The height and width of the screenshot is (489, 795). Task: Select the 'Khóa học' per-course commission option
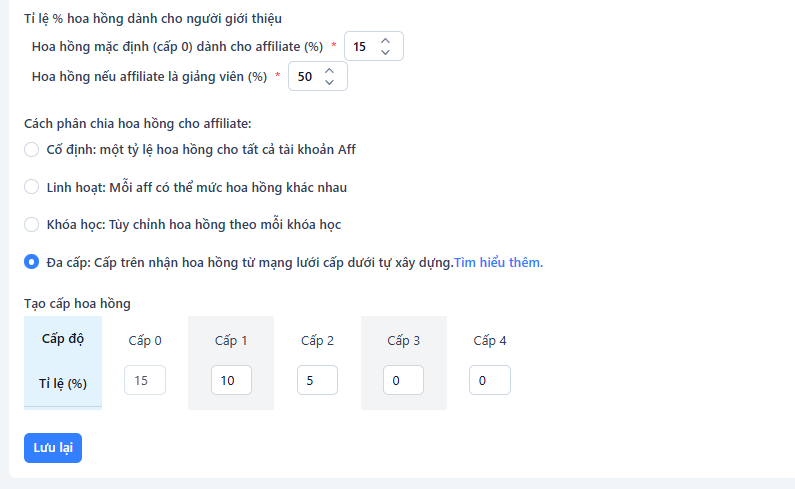click(32, 224)
